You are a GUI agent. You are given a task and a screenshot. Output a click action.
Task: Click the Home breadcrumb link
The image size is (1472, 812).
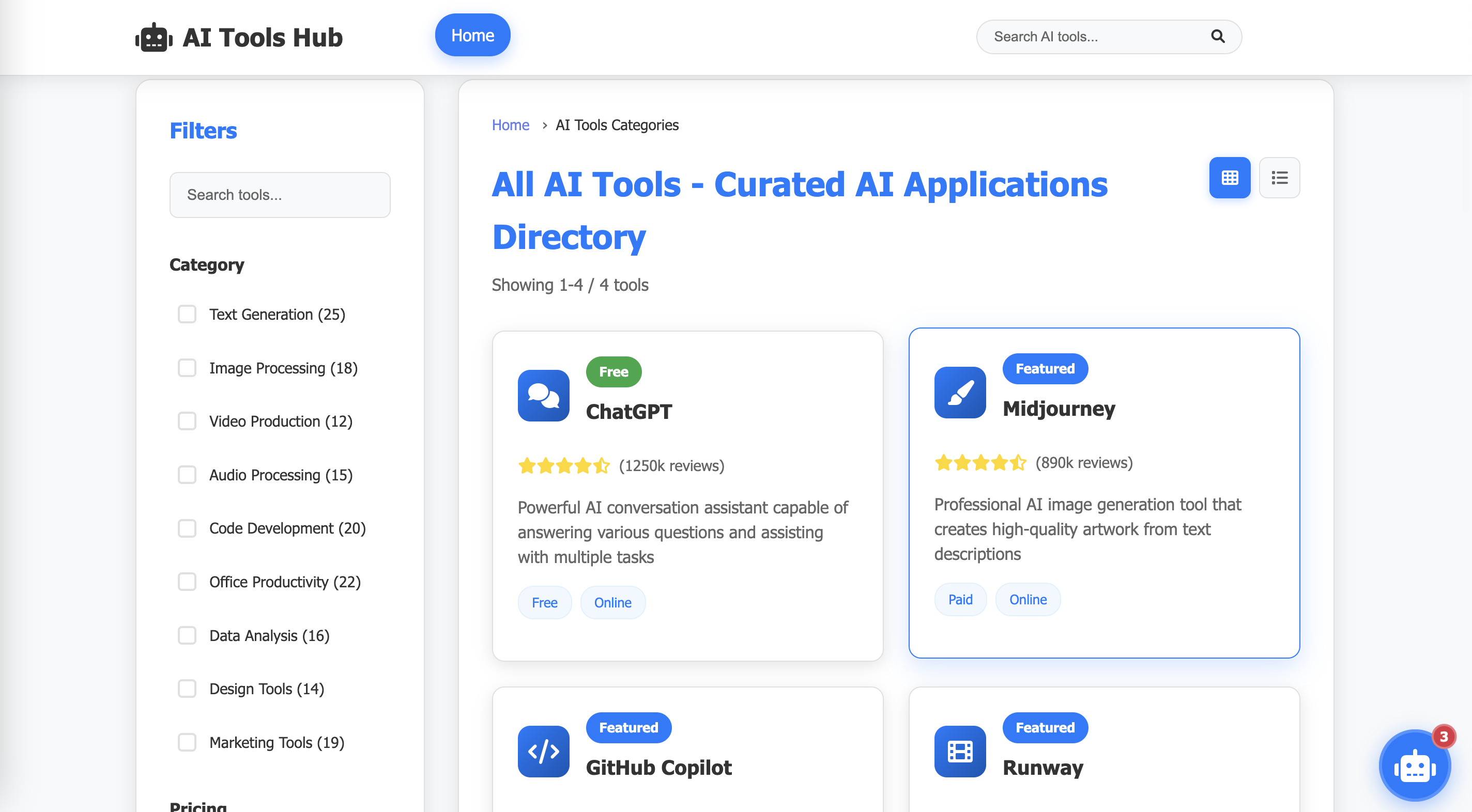tap(510, 125)
